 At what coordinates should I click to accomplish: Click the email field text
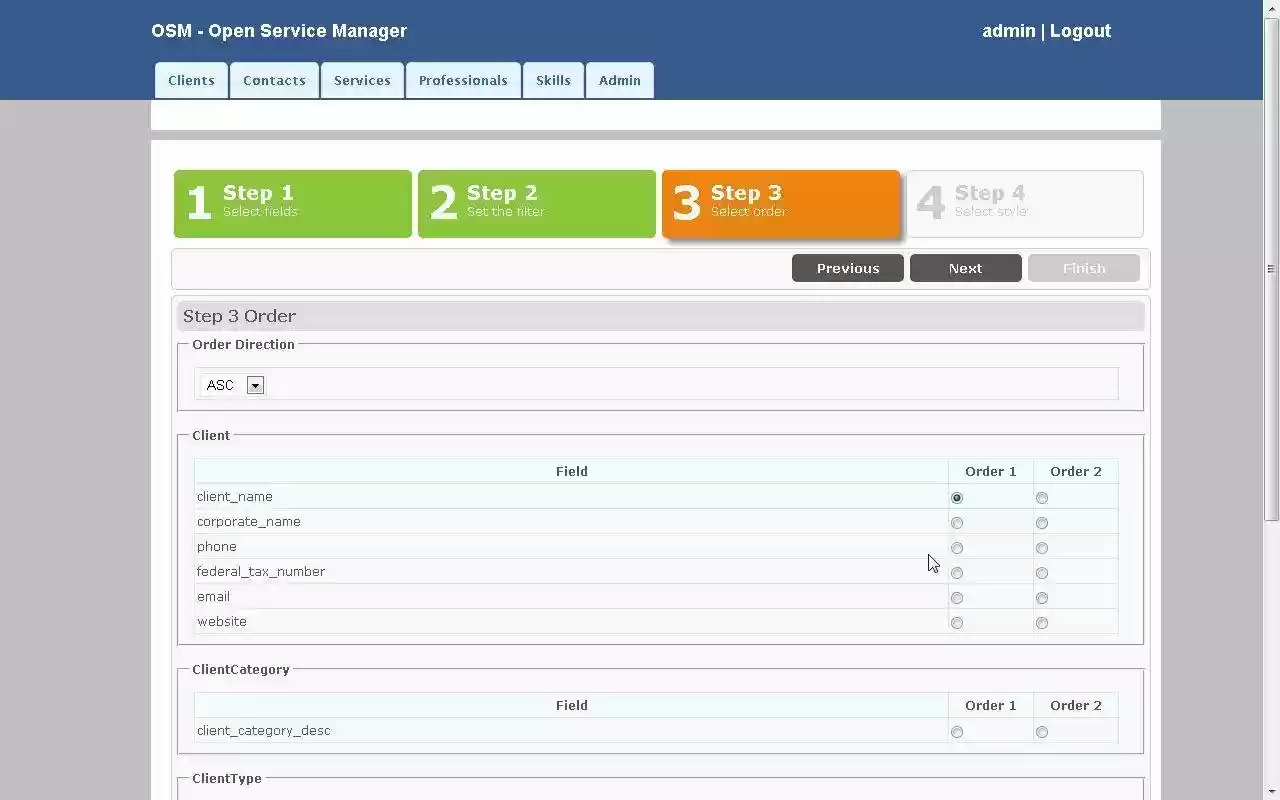pyautogui.click(x=213, y=596)
